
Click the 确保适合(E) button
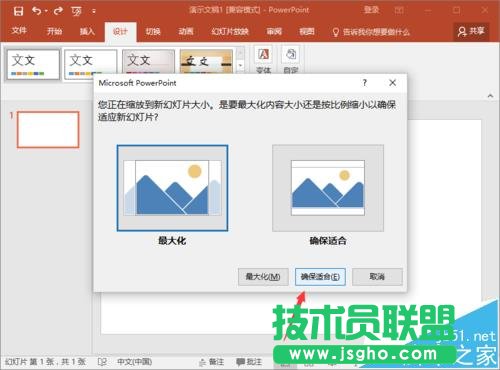coord(320,277)
